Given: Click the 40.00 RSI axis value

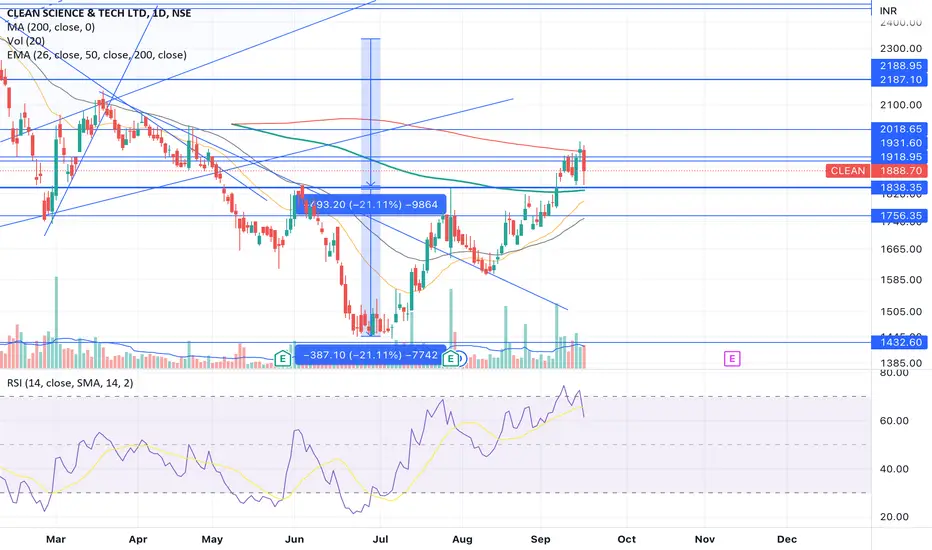Looking at the screenshot, I should tap(894, 469).
